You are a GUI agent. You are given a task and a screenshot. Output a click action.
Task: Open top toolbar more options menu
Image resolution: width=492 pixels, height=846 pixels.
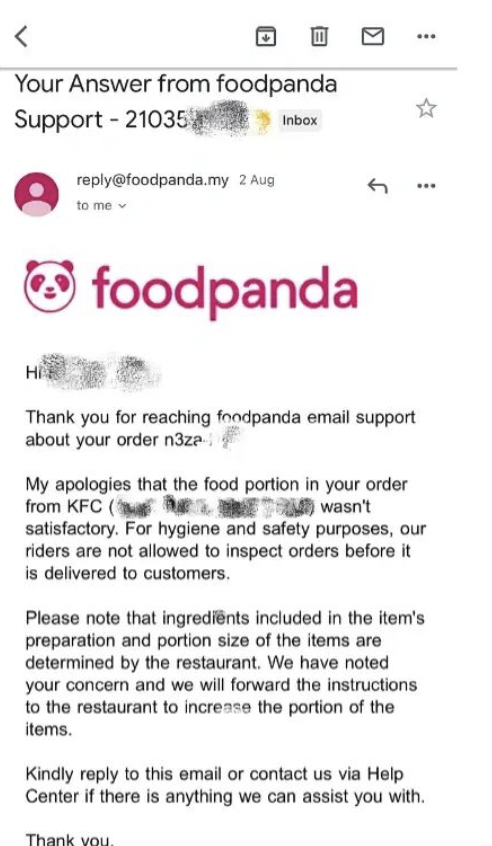point(426,37)
